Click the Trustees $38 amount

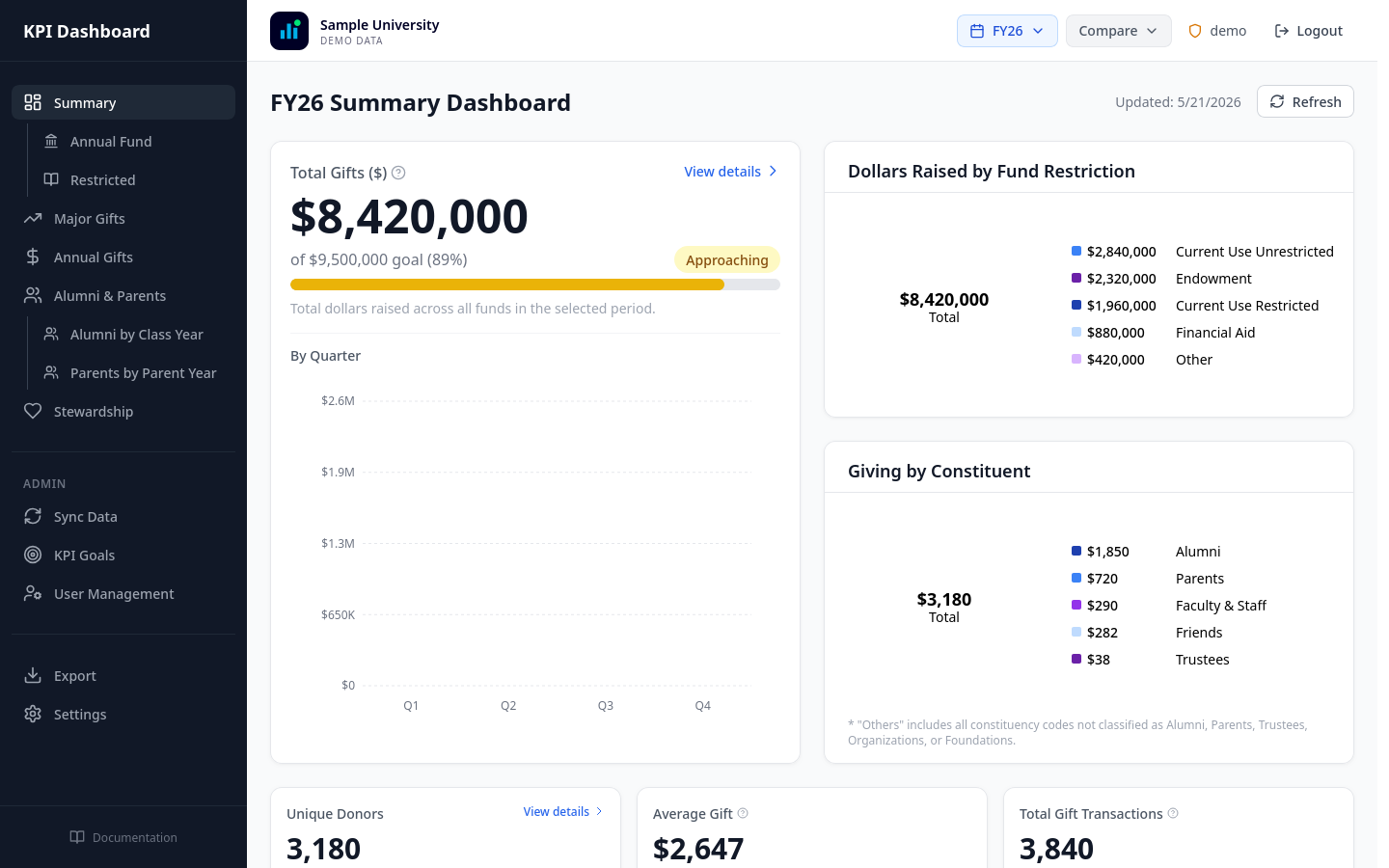point(1099,660)
